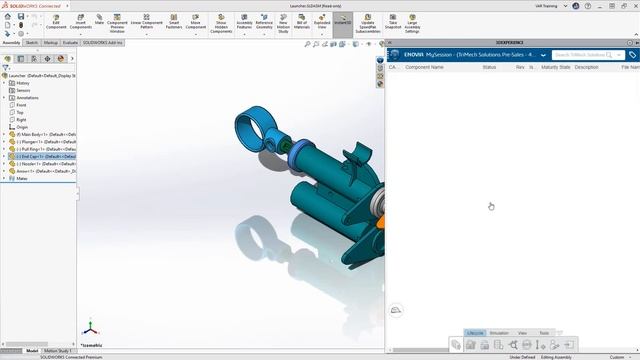Click the Smart Fasteners tool

[174, 22]
